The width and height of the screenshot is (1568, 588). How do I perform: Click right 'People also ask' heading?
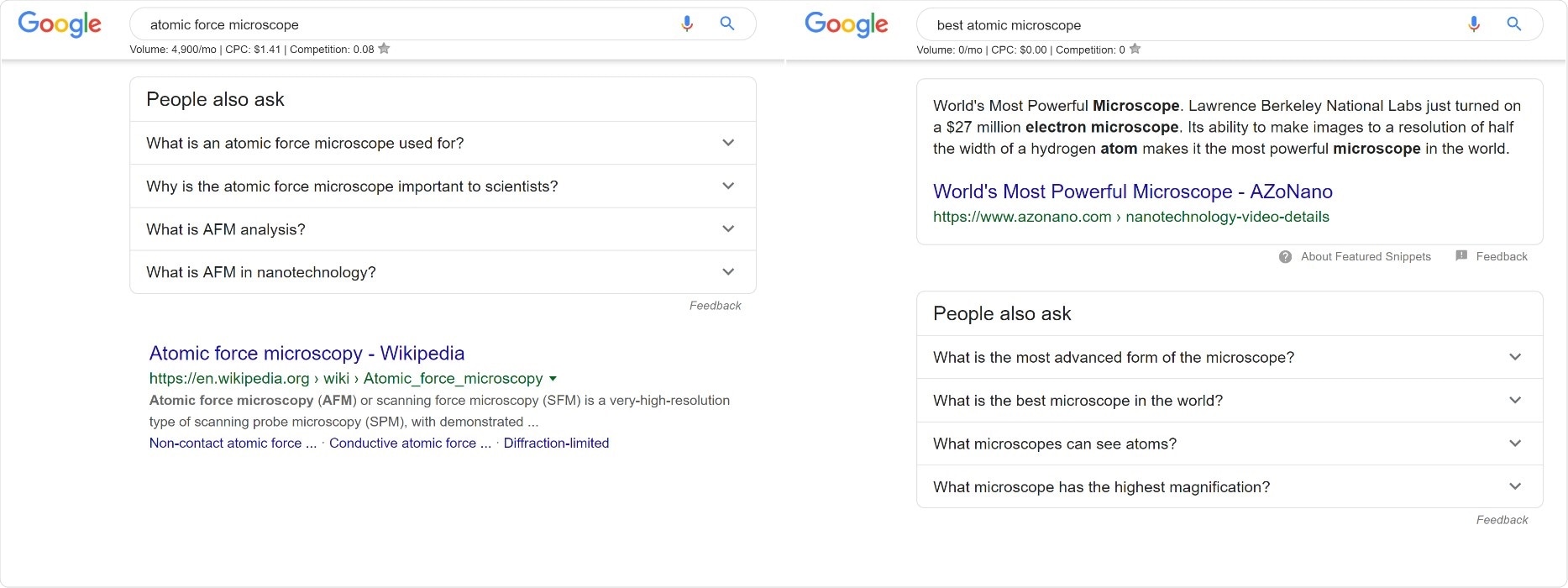[1002, 313]
